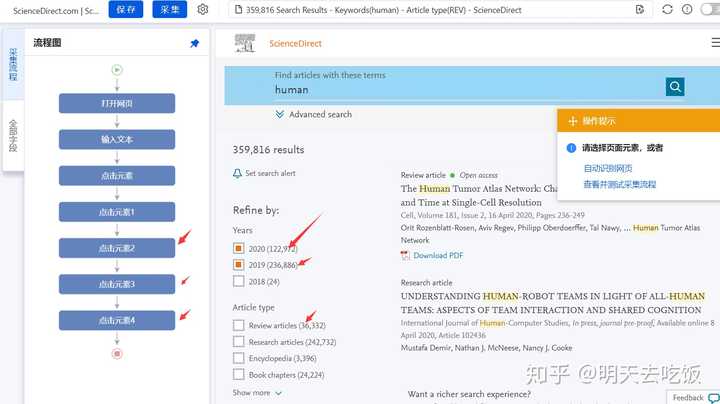The height and width of the screenshot is (404, 720).
Task: Pin the 流程图 panel with the pin icon
Action: tap(194, 43)
